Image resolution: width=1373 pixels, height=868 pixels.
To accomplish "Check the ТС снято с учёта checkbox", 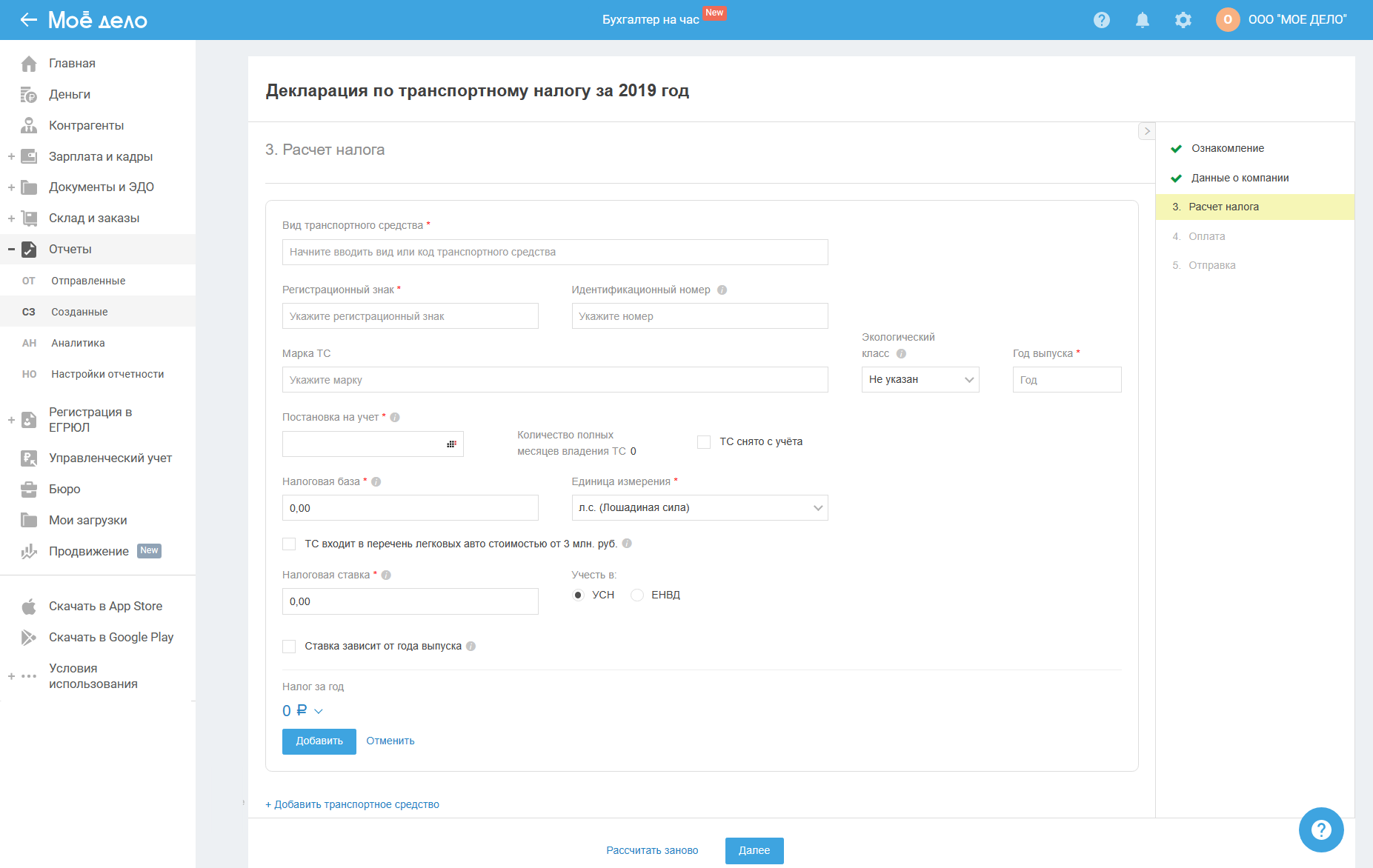I will pos(704,442).
